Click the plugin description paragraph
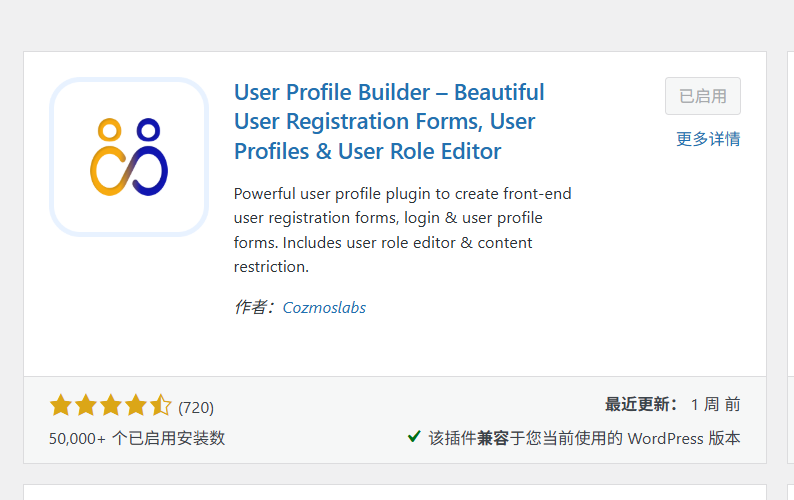 [403, 230]
